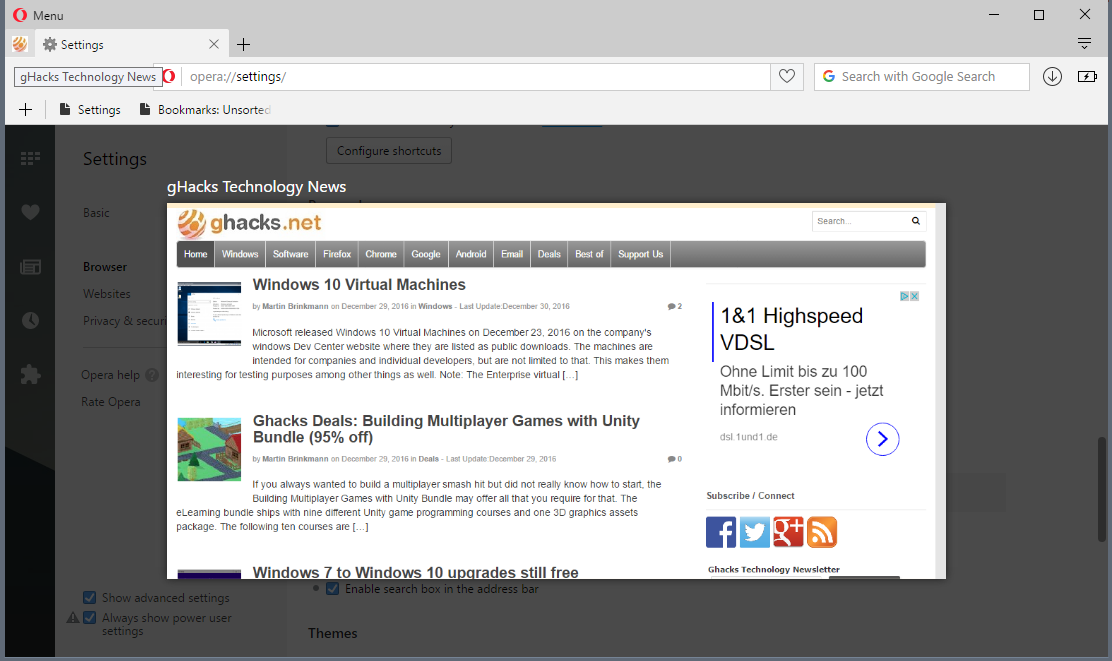Screen dimensions: 1112x661
Task: Select Privacy & security section
Action: click(125, 321)
